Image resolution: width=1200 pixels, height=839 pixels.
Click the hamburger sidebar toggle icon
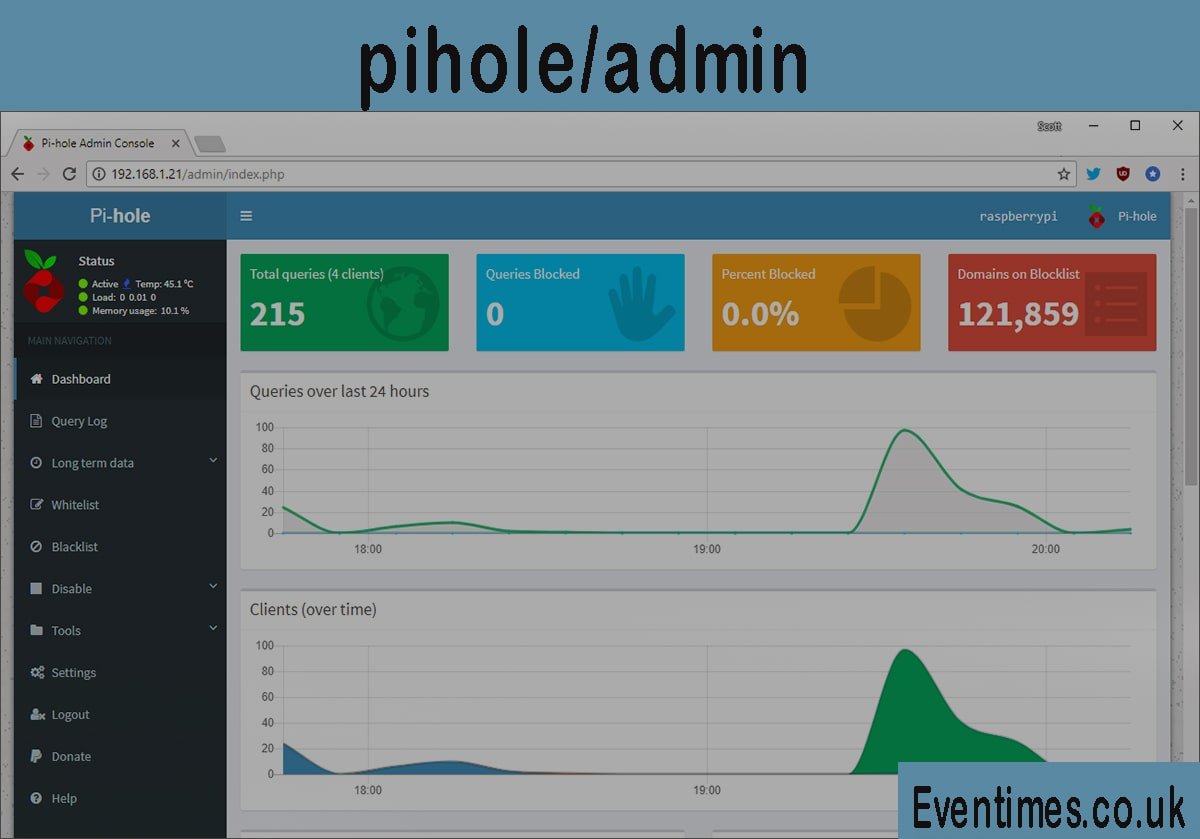coord(246,216)
